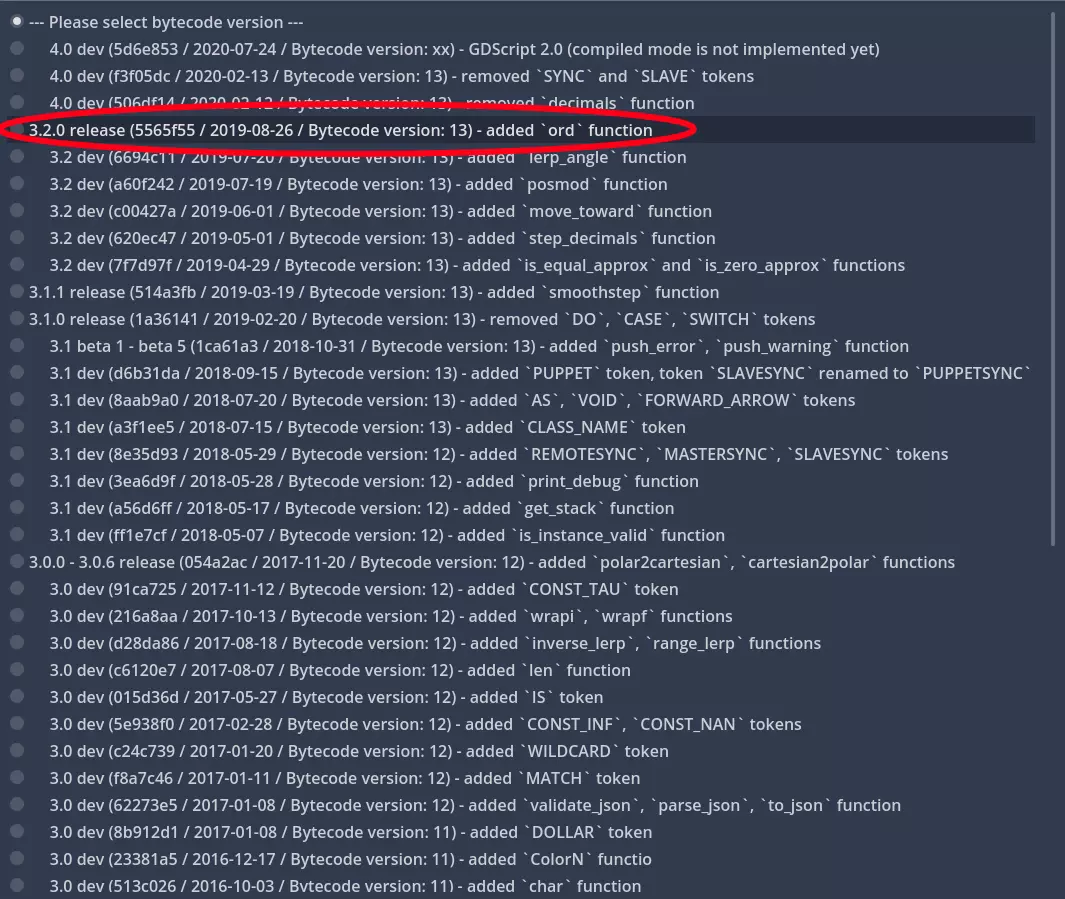Select 3.1 dev a56d6ff added get_stack
The height and width of the screenshot is (899, 1065).
click(x=522, y=508)
